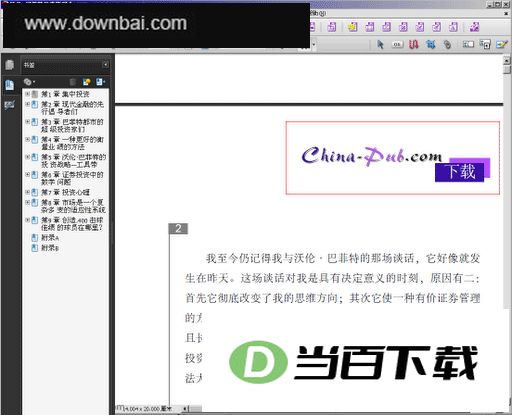Open bookmark options gear menu

(x=29, y=82)
